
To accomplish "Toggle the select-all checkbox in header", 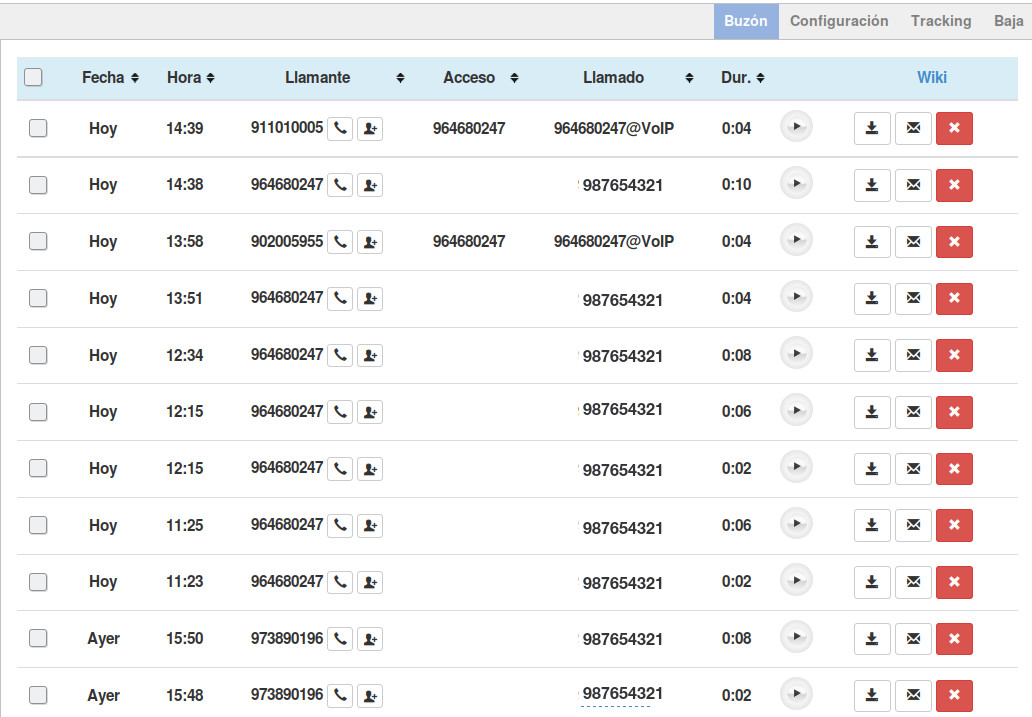I will (x=34, y=77).
